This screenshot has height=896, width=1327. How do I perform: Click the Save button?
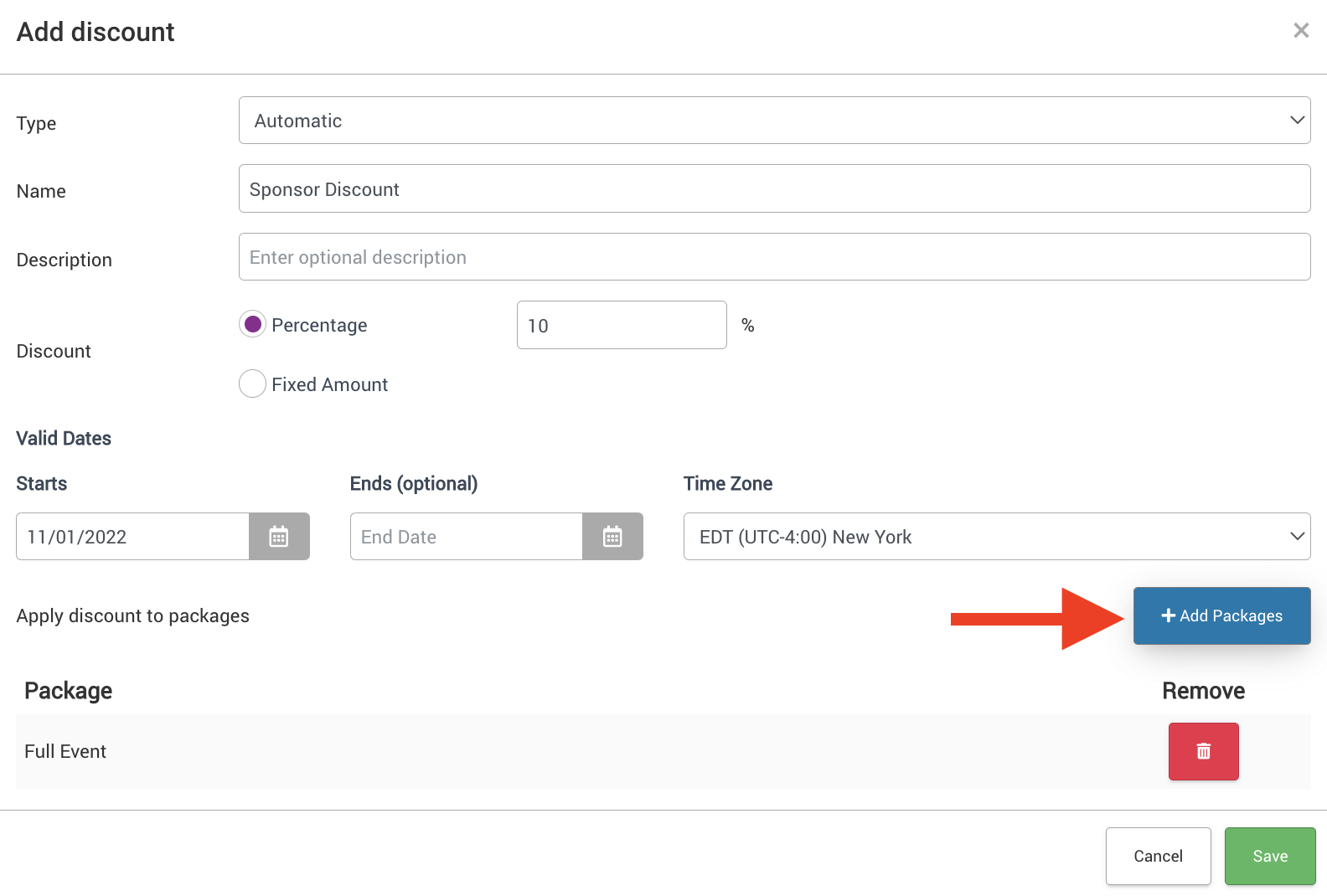pos(1269,856)
